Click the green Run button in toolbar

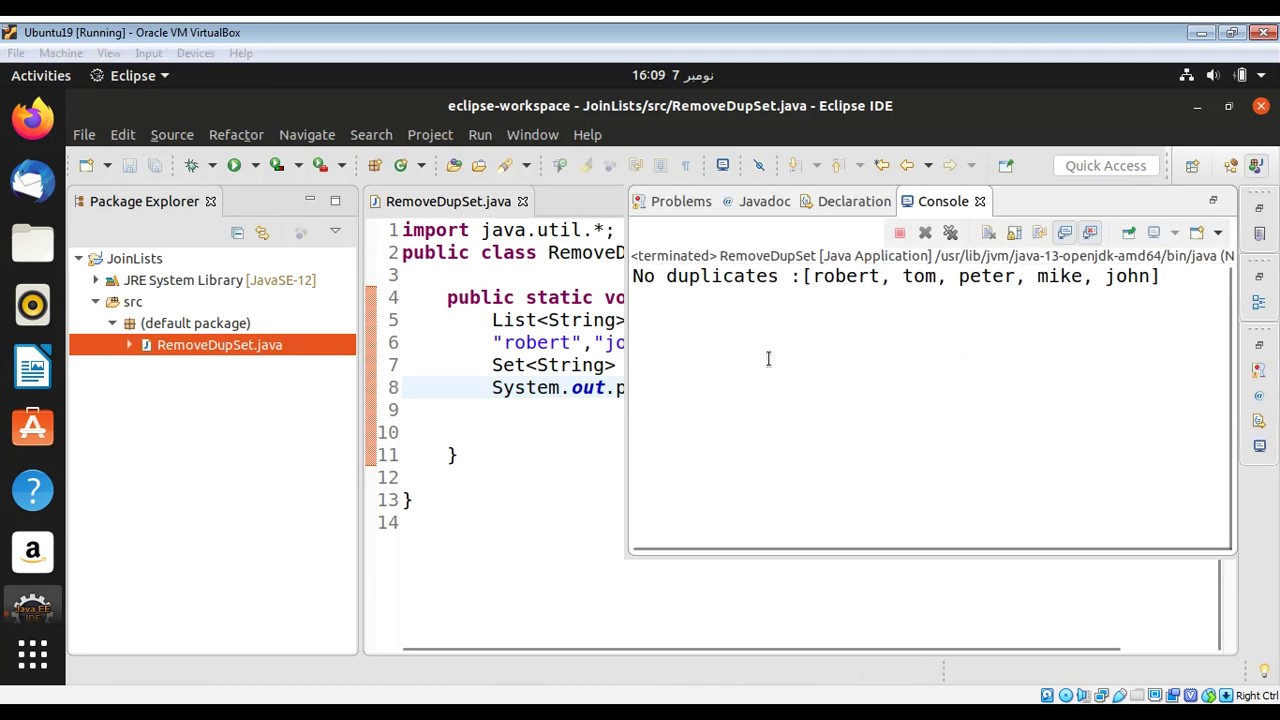point(234,165)
